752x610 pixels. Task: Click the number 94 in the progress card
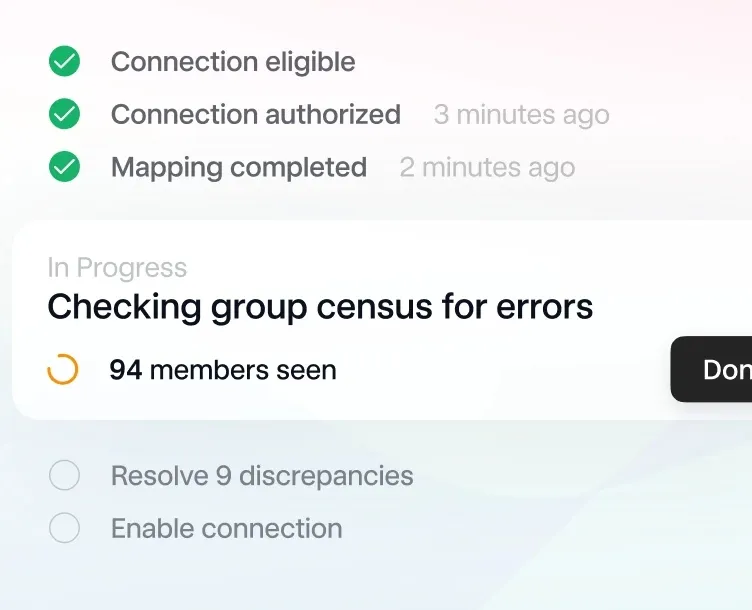125,370
